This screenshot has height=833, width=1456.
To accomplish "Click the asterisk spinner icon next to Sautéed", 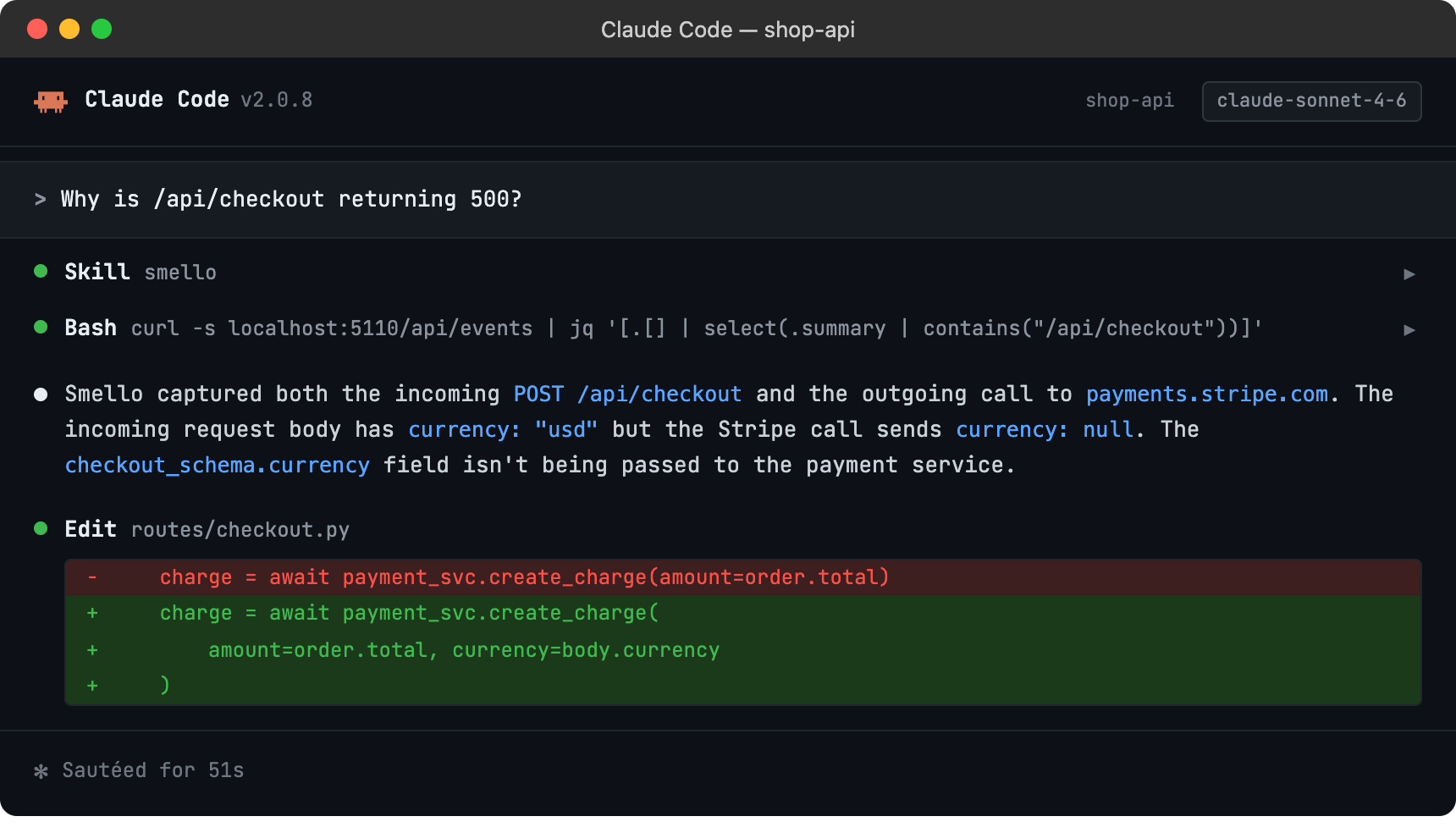I will click(x=41, y=771).
